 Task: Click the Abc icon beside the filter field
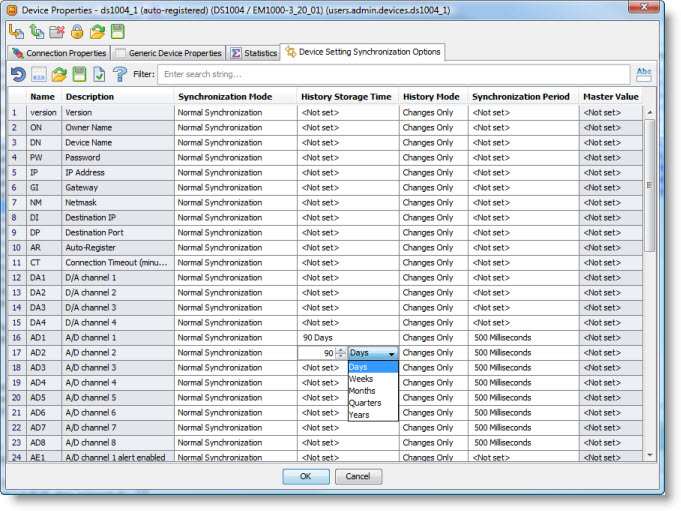(644, 74)
